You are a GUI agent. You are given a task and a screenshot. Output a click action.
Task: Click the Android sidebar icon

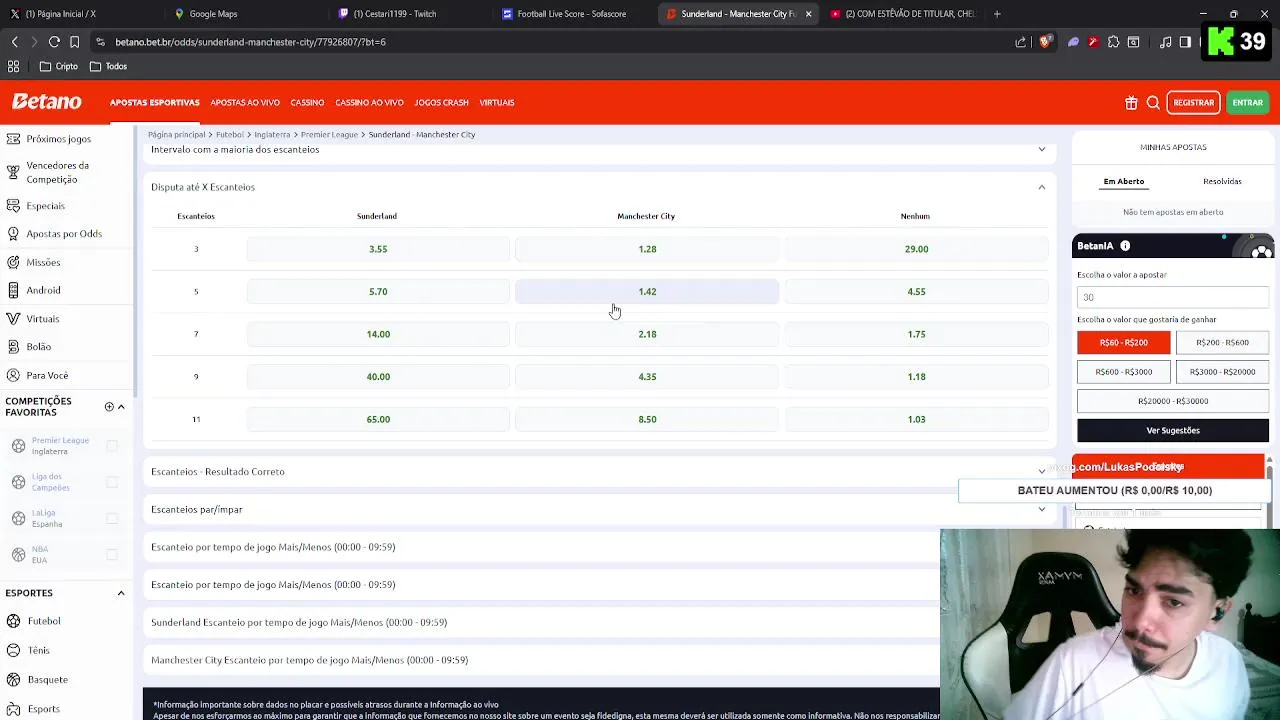point(13,290)
